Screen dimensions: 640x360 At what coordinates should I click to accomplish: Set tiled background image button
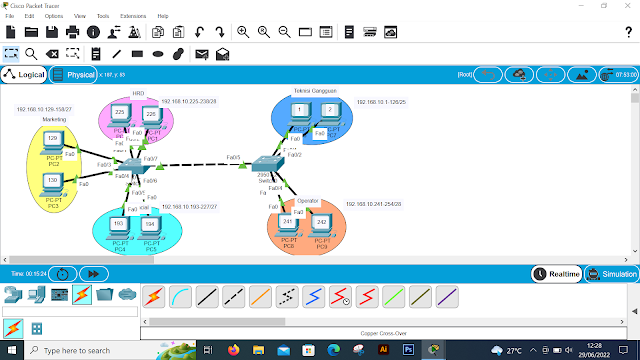pos(582,75)
